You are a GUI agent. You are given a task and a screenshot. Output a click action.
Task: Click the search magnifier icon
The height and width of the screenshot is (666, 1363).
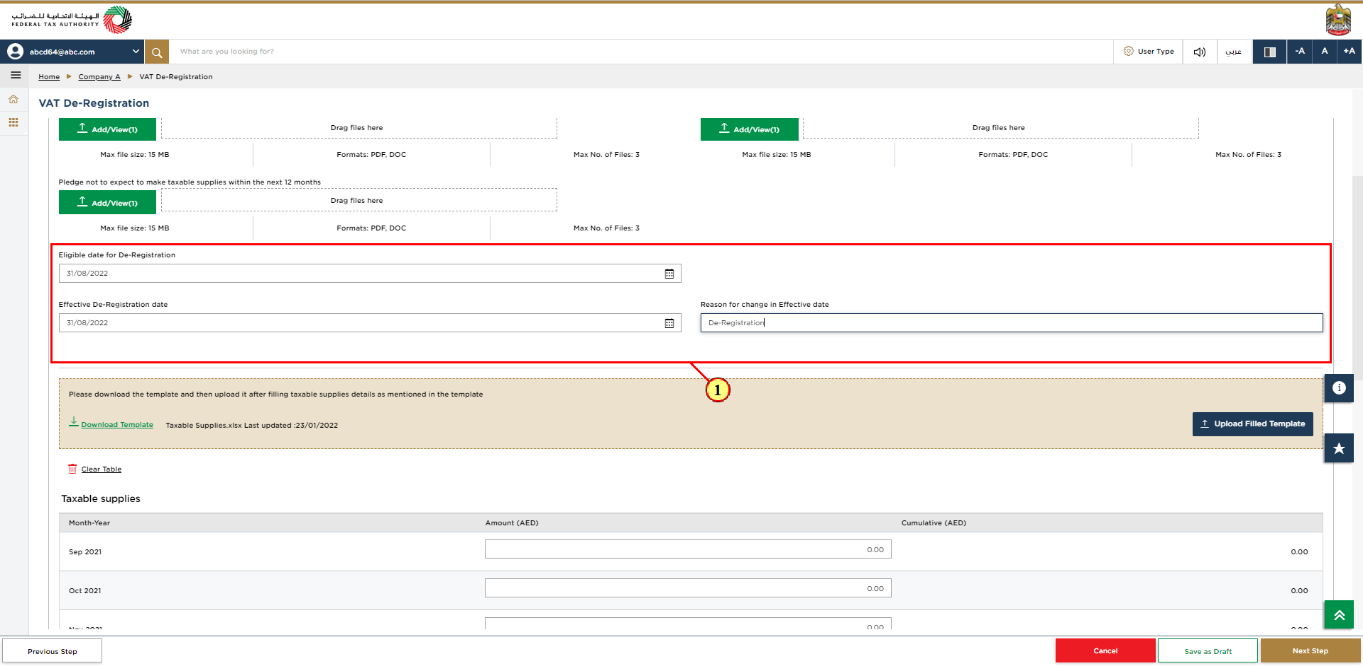[x=156, y=51]
